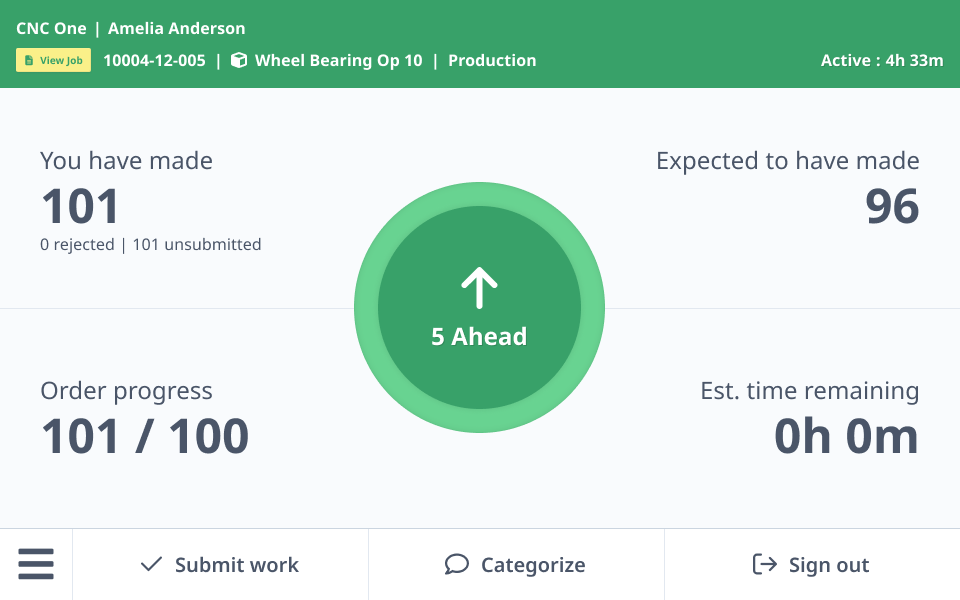Screen dimensions: 960x600
Task: Open the View Job panel
Action: pyautogui.click(x=53, y=60)
